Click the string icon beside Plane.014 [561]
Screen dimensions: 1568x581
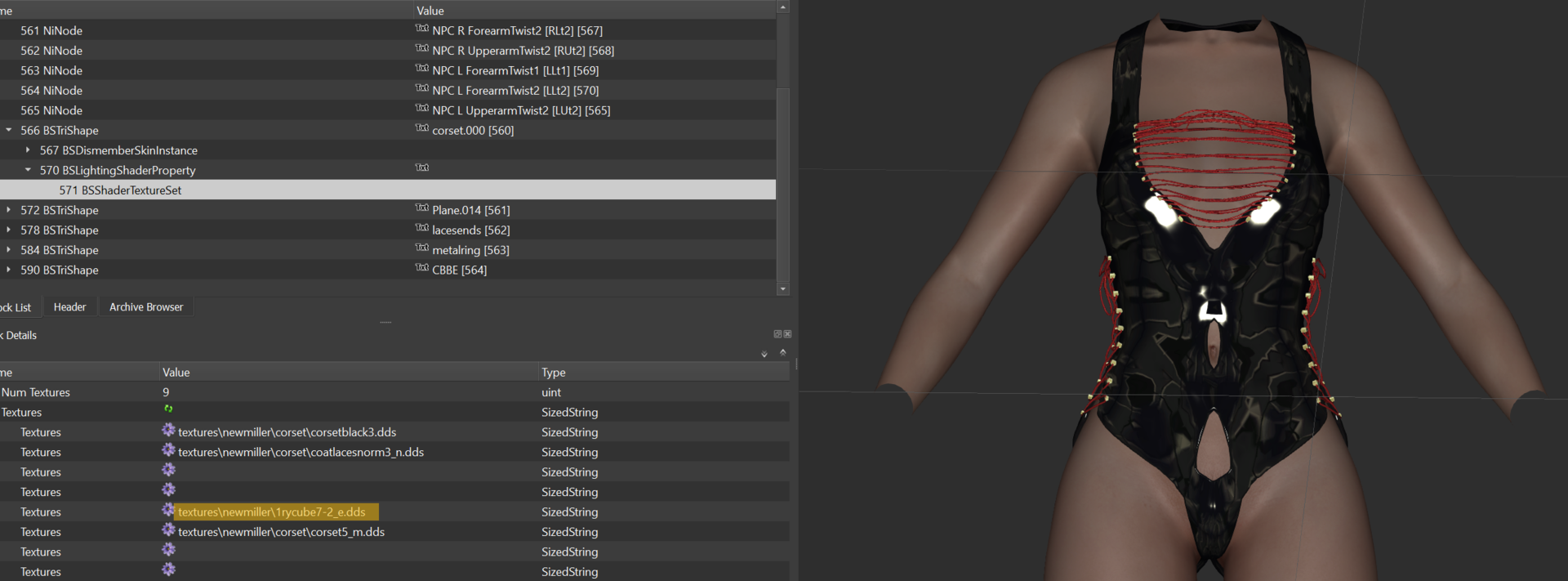(421, 208)
